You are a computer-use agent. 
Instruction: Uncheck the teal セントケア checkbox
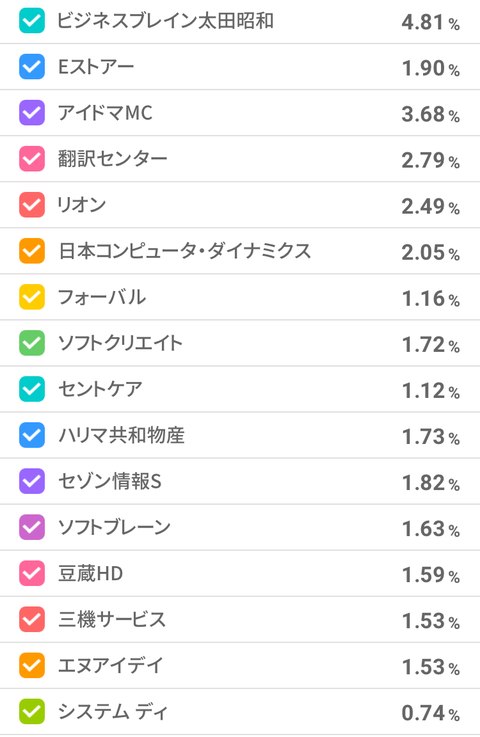pyautogui.click(x=32, y=389)
